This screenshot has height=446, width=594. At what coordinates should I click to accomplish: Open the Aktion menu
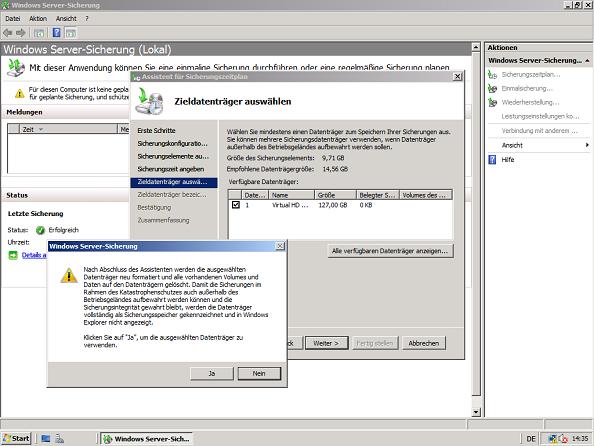(x=38, y=19)
